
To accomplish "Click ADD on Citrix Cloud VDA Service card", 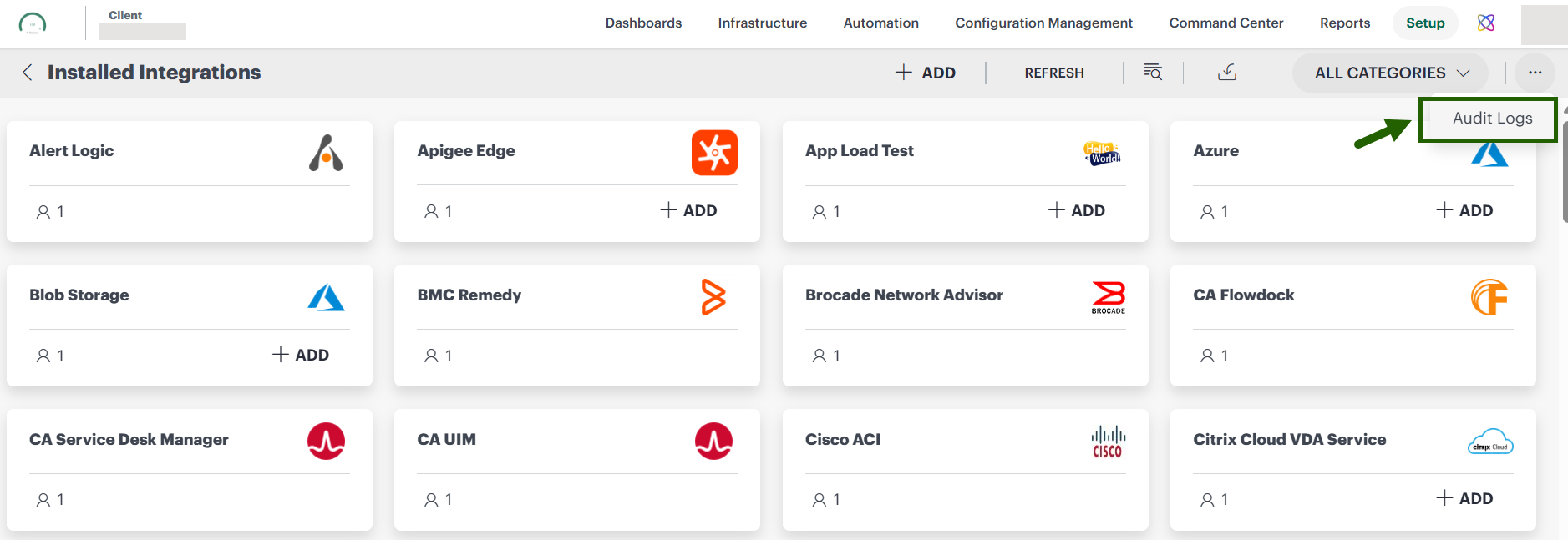I will point(1465,498).
